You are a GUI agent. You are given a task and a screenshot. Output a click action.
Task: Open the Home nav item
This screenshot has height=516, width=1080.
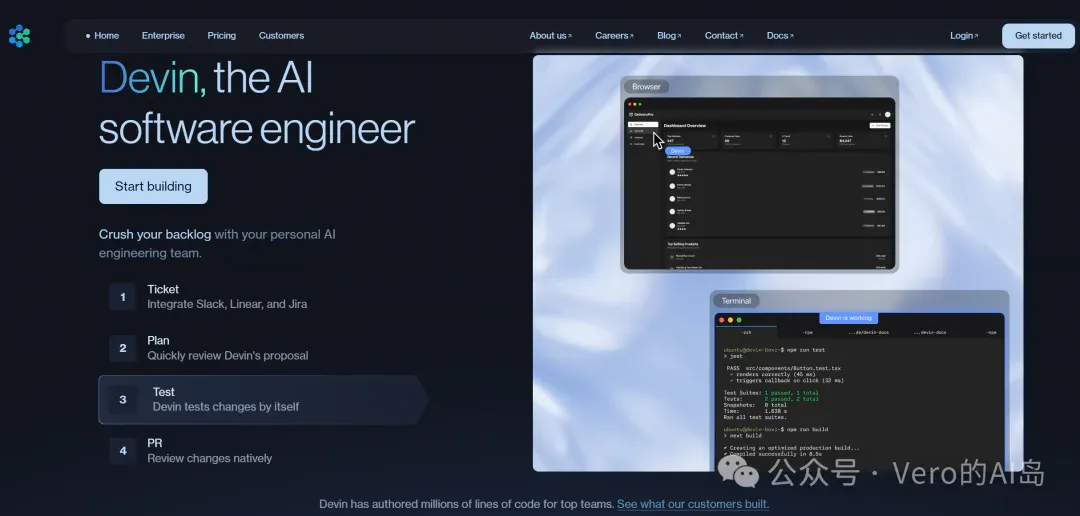[x=103, y=36]
